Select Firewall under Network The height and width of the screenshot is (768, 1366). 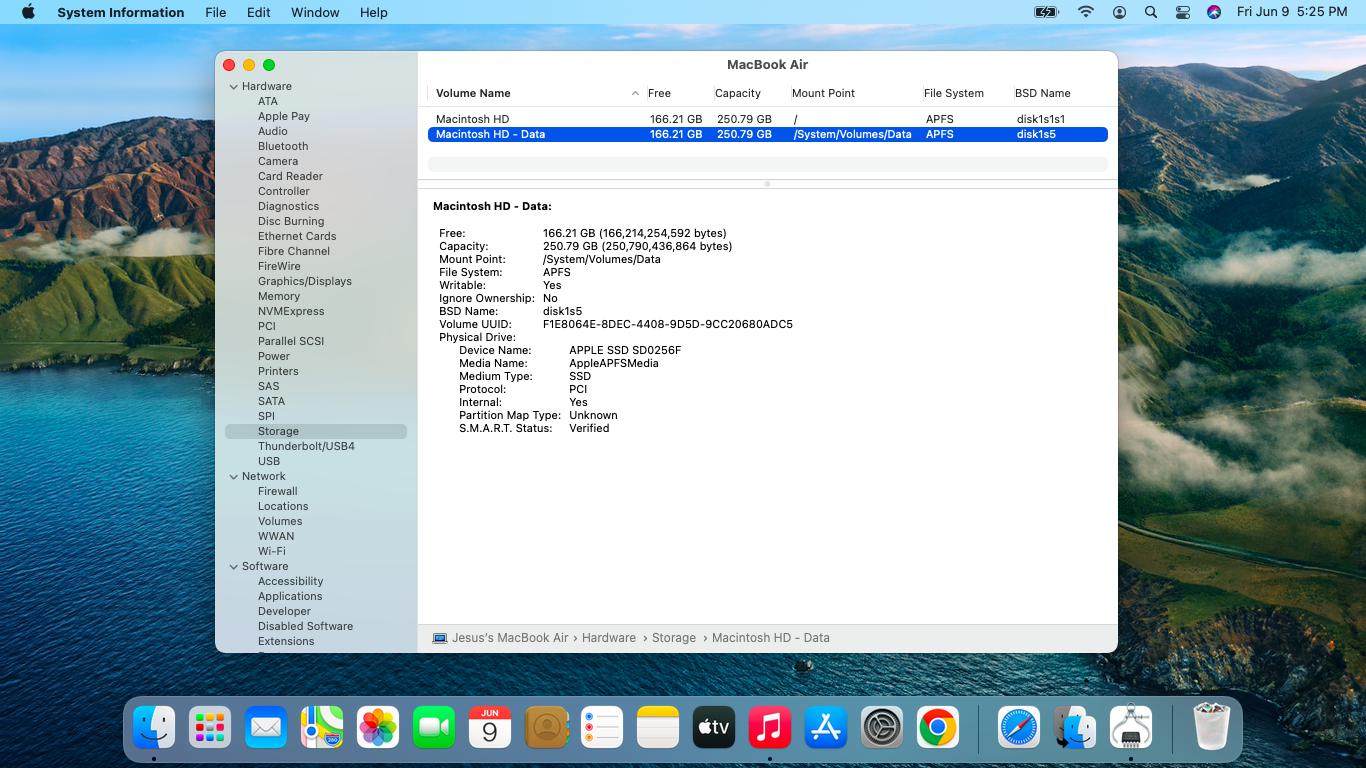(x=278, y=491)
